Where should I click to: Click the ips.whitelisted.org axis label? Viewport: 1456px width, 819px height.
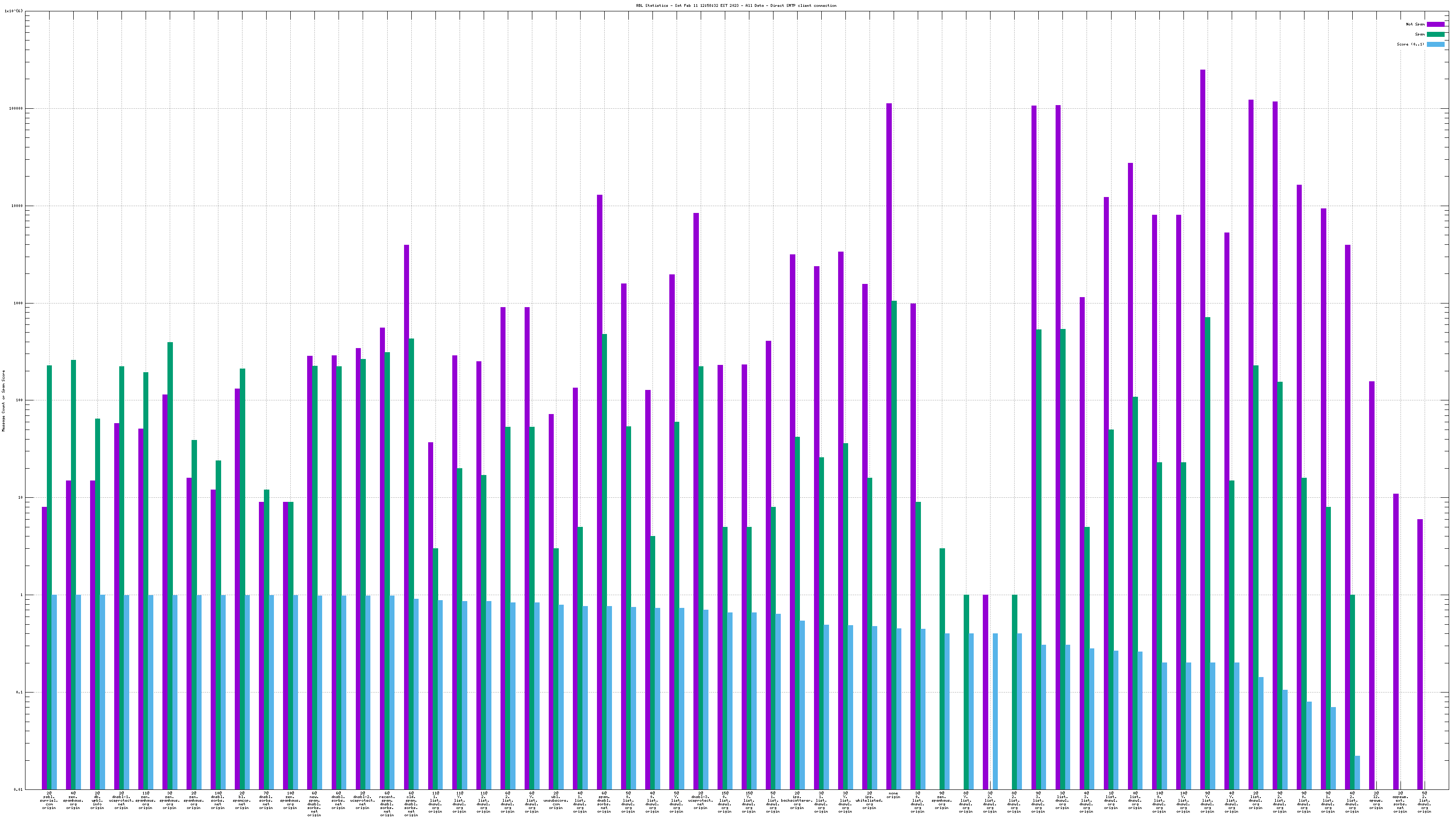[870, 800]
